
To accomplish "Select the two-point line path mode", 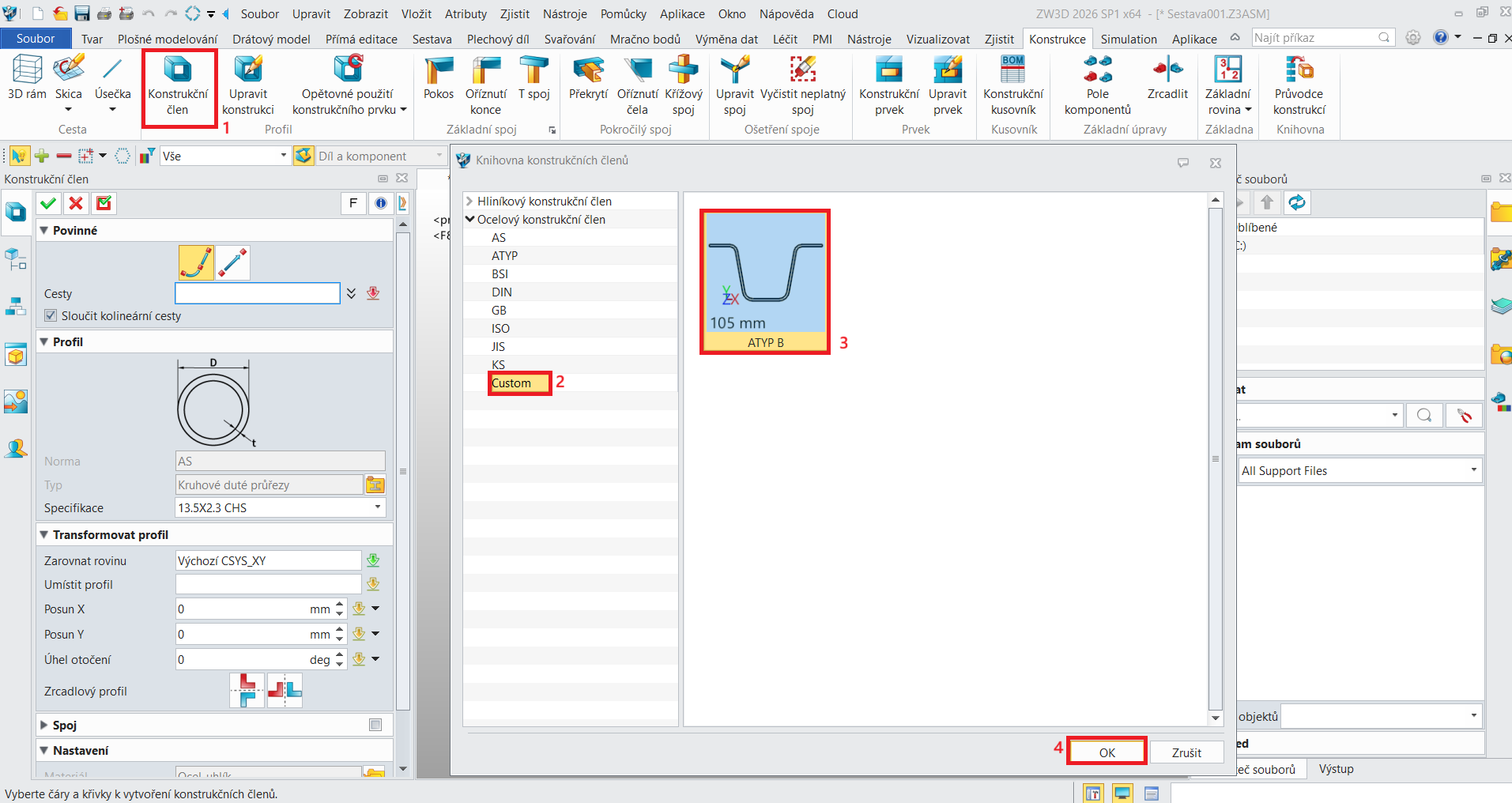I will 232,263.
